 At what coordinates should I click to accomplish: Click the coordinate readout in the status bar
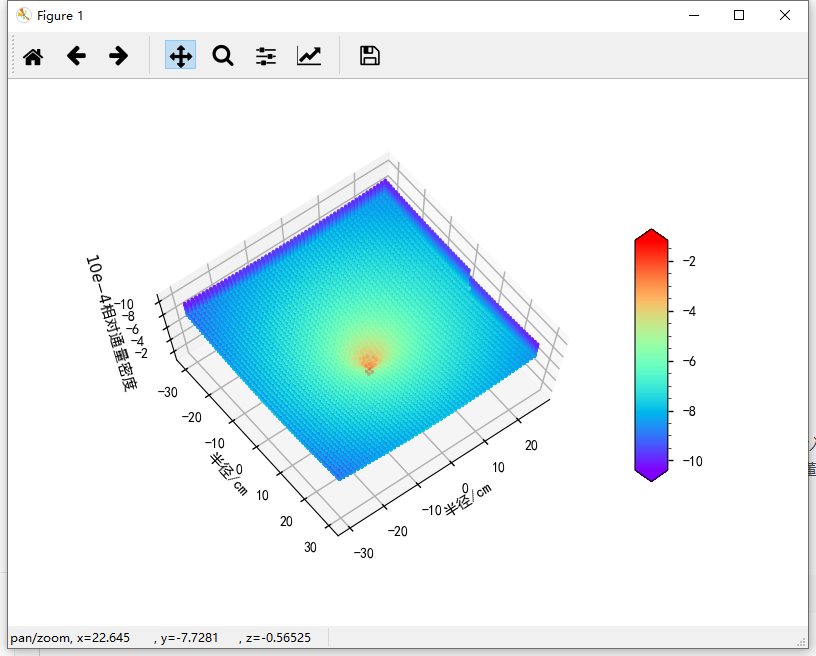point(160,637)
